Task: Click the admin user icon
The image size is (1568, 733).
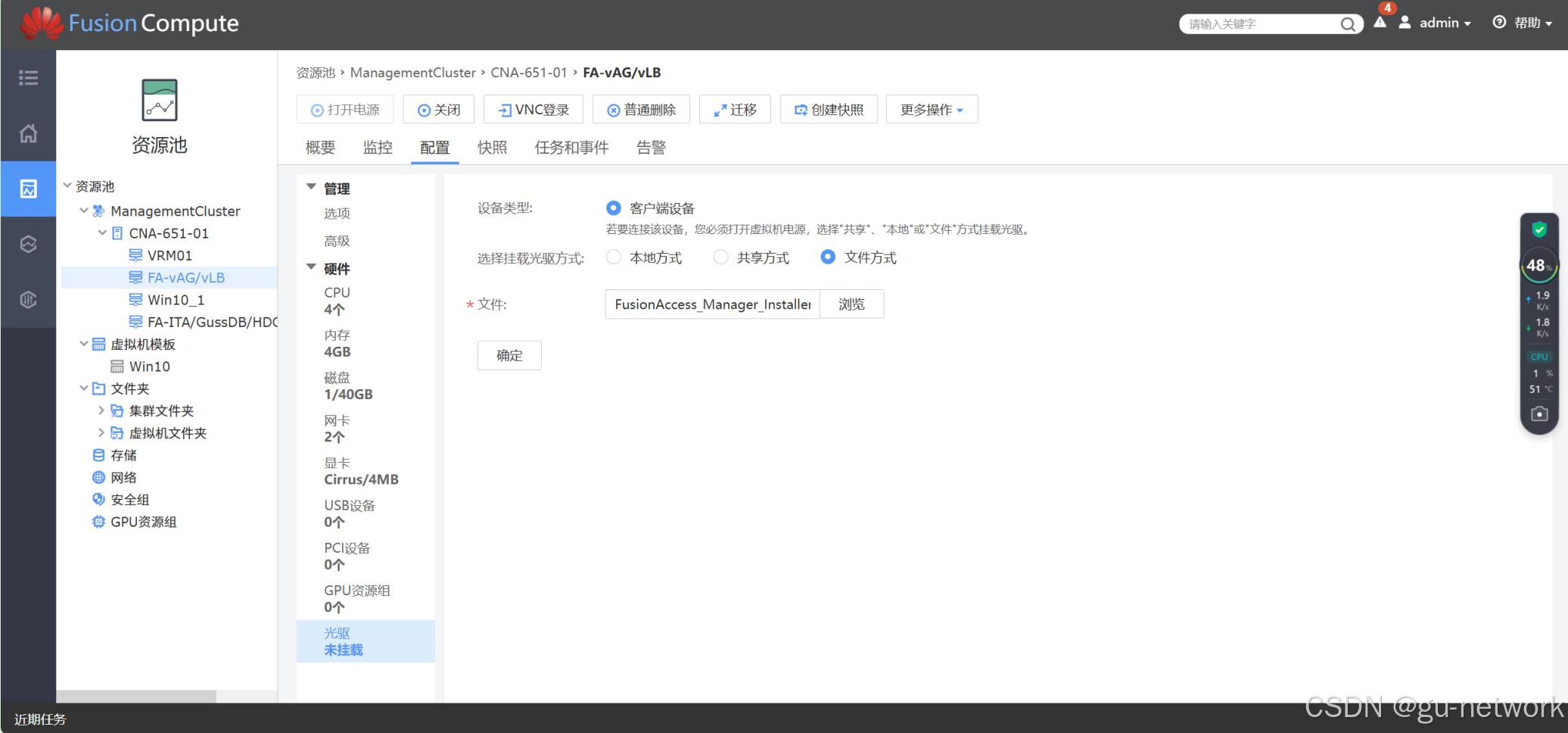Action: point(1405,23)
